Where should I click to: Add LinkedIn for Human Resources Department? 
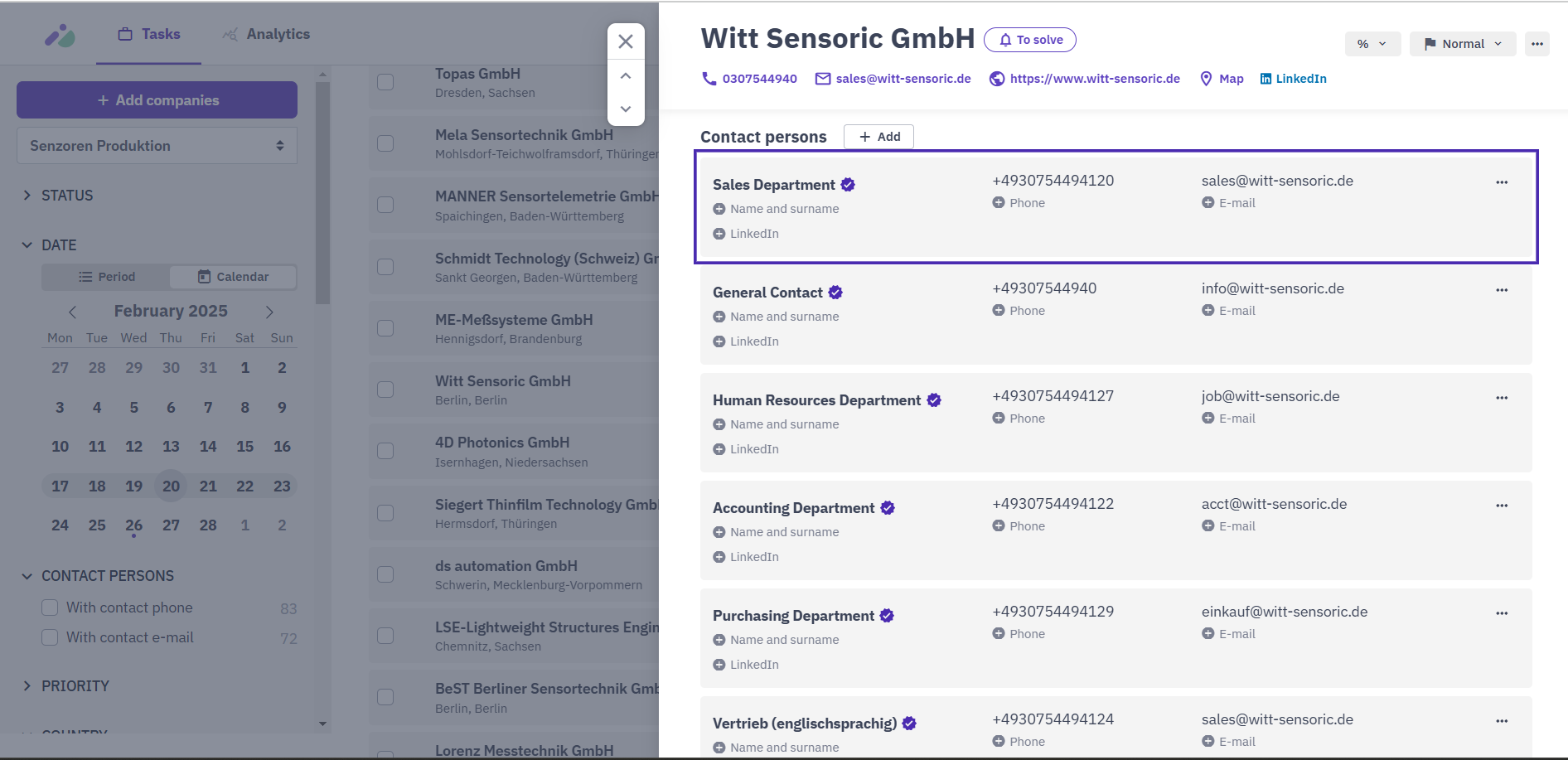tap(746, 449)
